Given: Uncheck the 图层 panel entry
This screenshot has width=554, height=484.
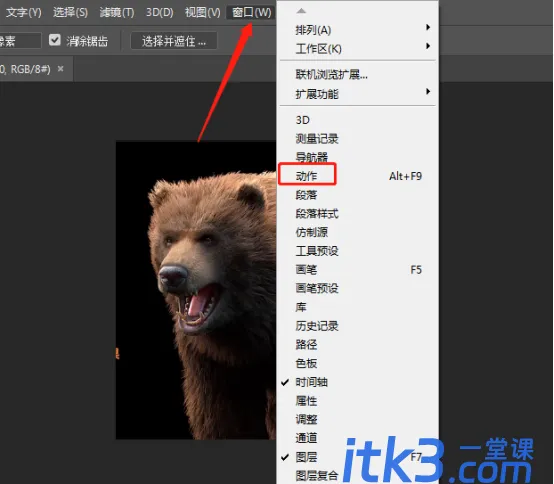Looking at the screenshot, I should pos(358,457).
